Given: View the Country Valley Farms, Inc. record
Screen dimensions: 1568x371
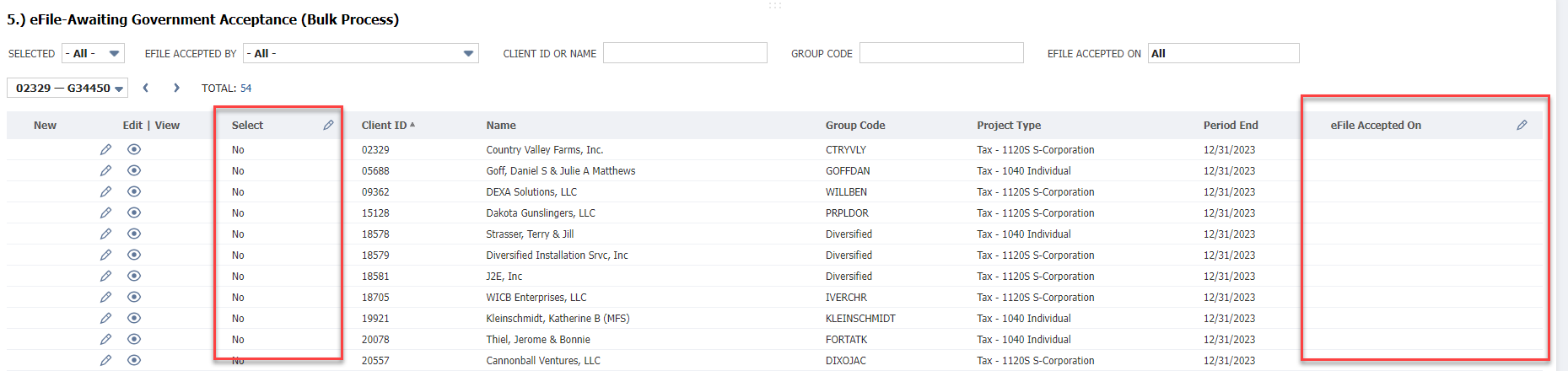Looking at the screenshot, I should 134,149.
